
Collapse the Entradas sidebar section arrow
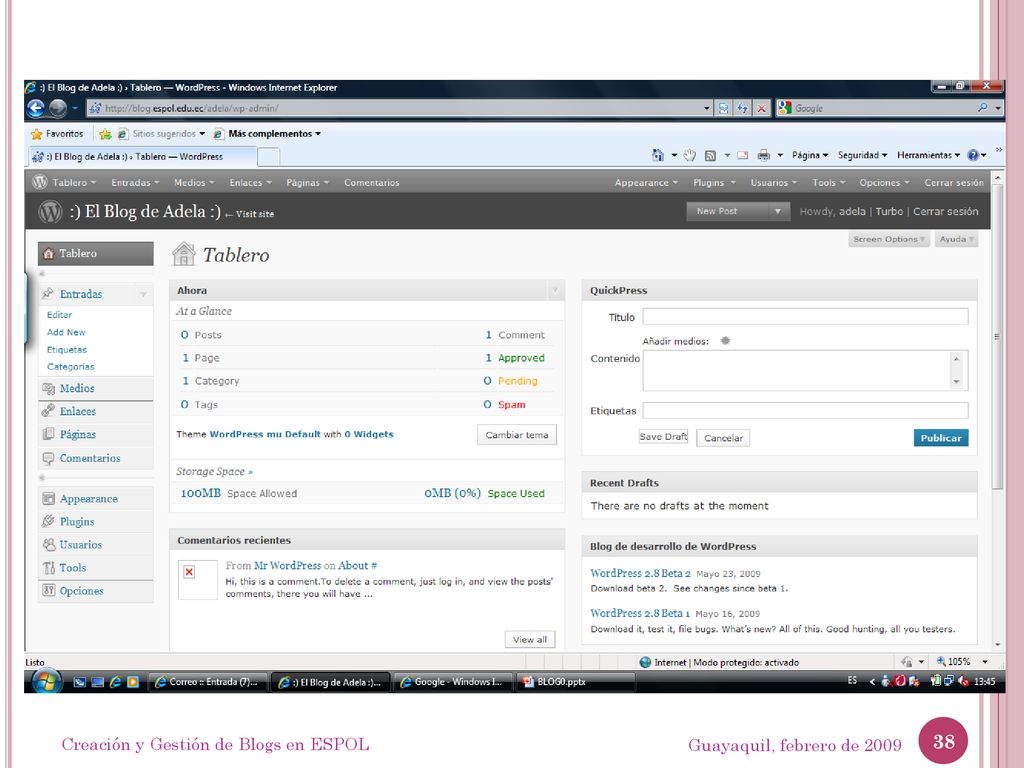click(143, 295)
